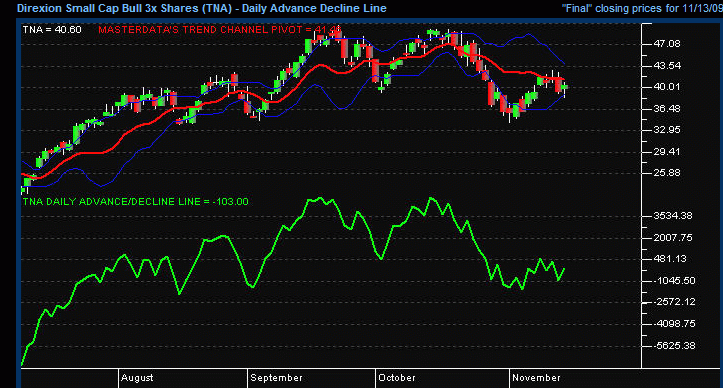The height and width of the screenshot is (388, 723).
Task: Click the 481.13 advance/decline axis value
Action: (x=670, y=259)
